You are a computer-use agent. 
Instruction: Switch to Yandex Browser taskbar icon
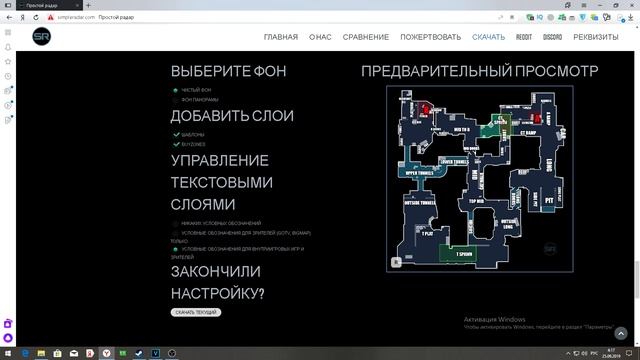tap(107, 353)
